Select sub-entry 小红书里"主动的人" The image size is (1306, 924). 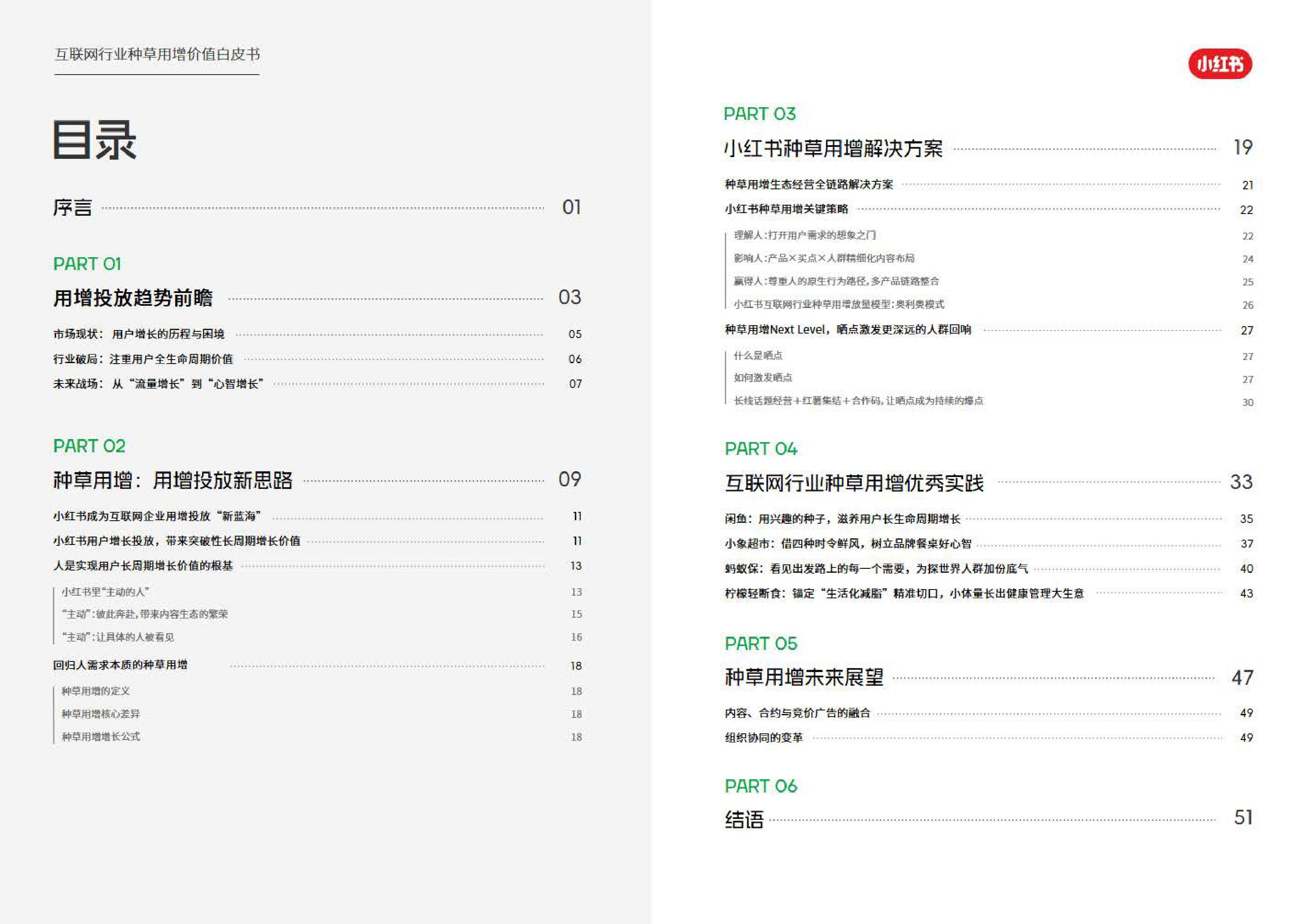coord(105,592)
